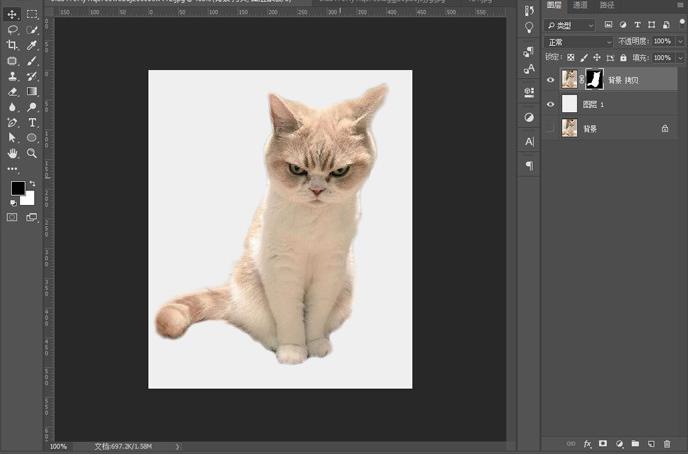Create a new layer
Screen dimensions: 688x455
pyautogui.click(x=651, y=444)
